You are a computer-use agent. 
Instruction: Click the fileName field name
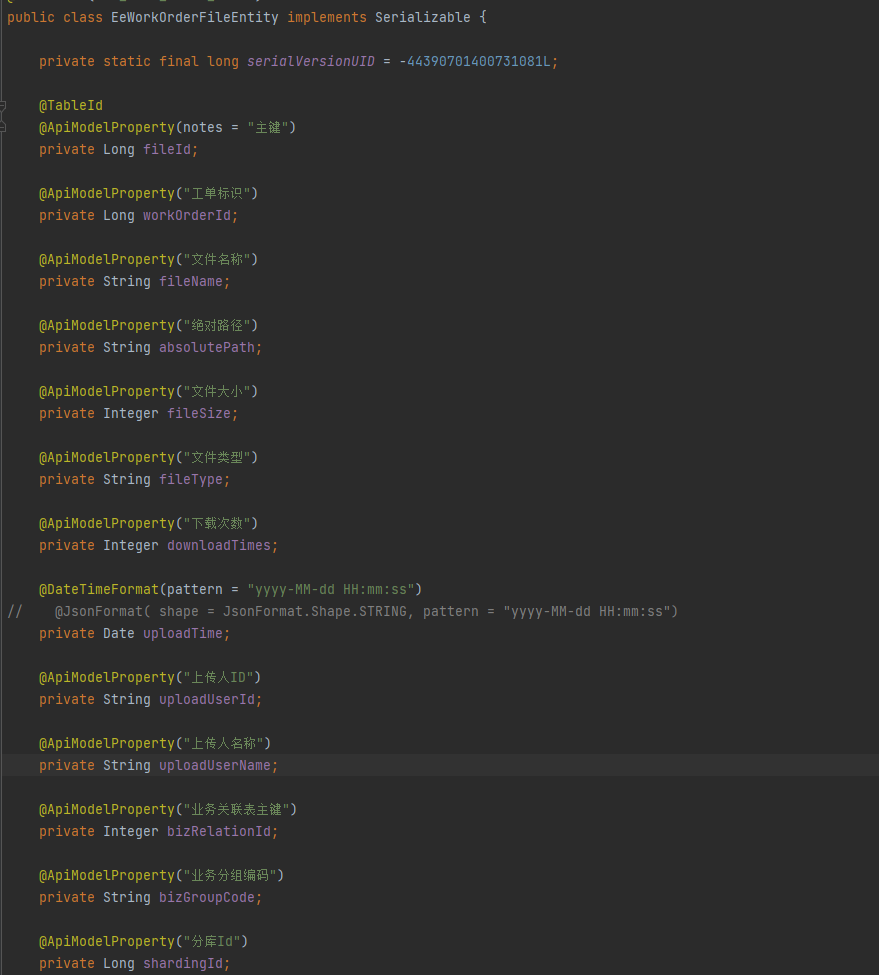(191, 282)
